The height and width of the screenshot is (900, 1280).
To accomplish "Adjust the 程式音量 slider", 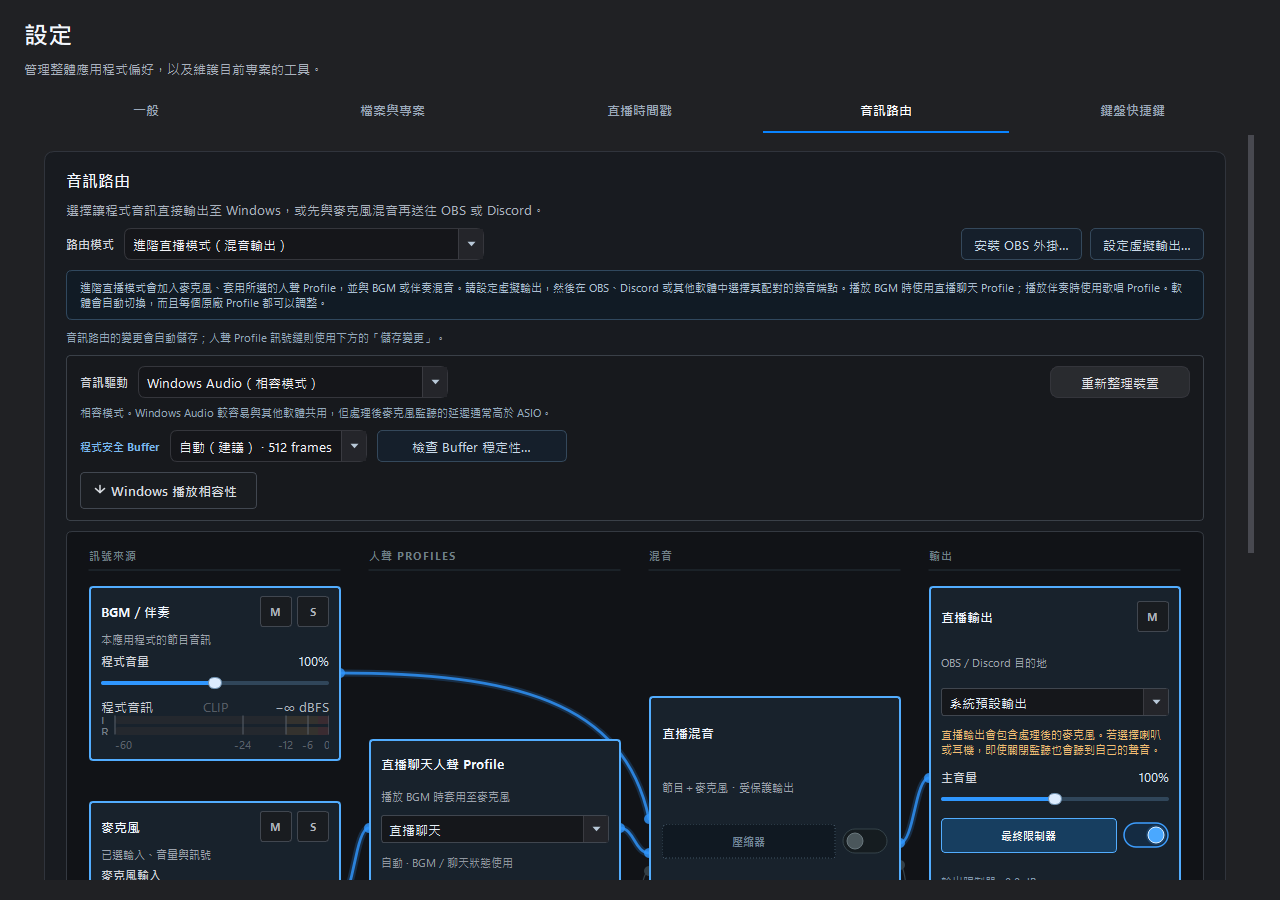I will [215, 683].
